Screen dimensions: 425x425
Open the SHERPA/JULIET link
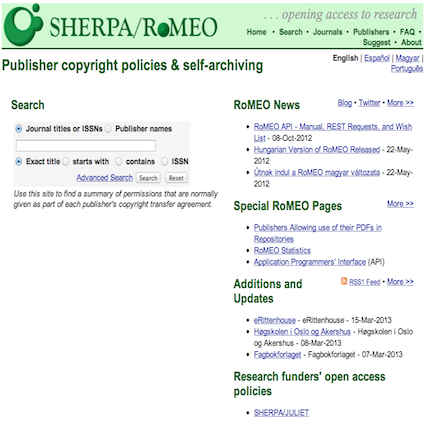click(281, 413)
